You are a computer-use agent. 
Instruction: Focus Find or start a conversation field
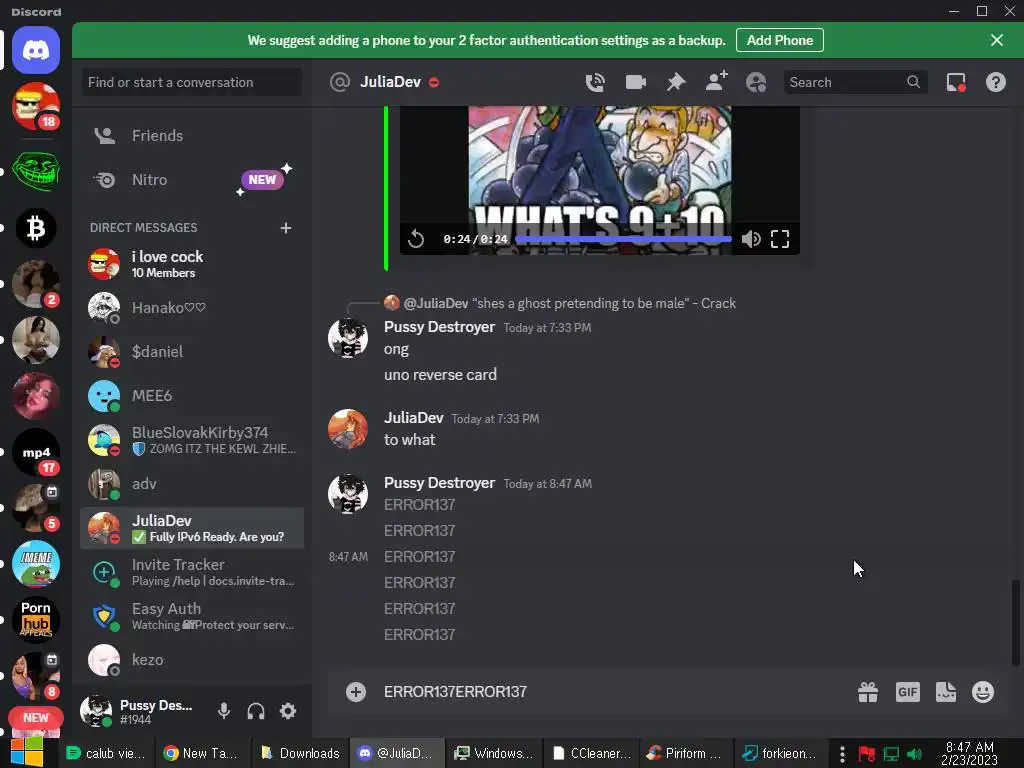point(191,82)
